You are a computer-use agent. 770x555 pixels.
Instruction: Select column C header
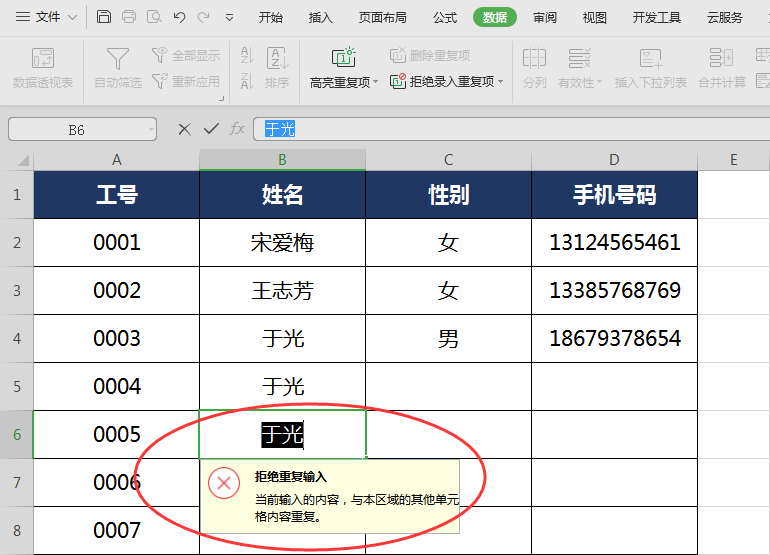pyautogui.click(x=448, y=160)
